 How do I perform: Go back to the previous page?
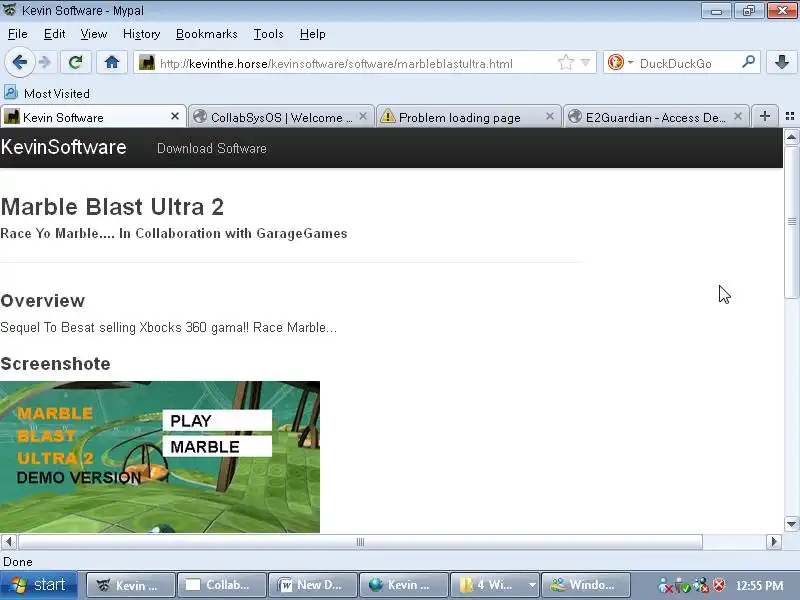(x=19, y=63)
